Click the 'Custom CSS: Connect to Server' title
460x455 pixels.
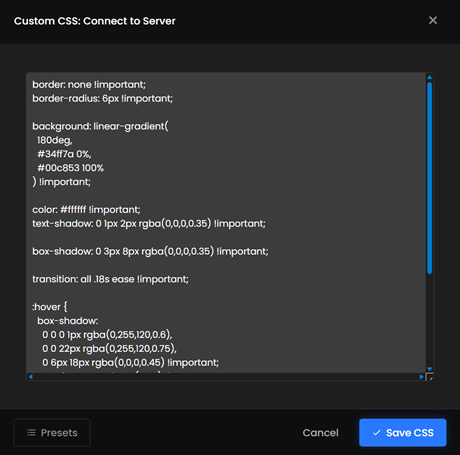tap(94, 21)
